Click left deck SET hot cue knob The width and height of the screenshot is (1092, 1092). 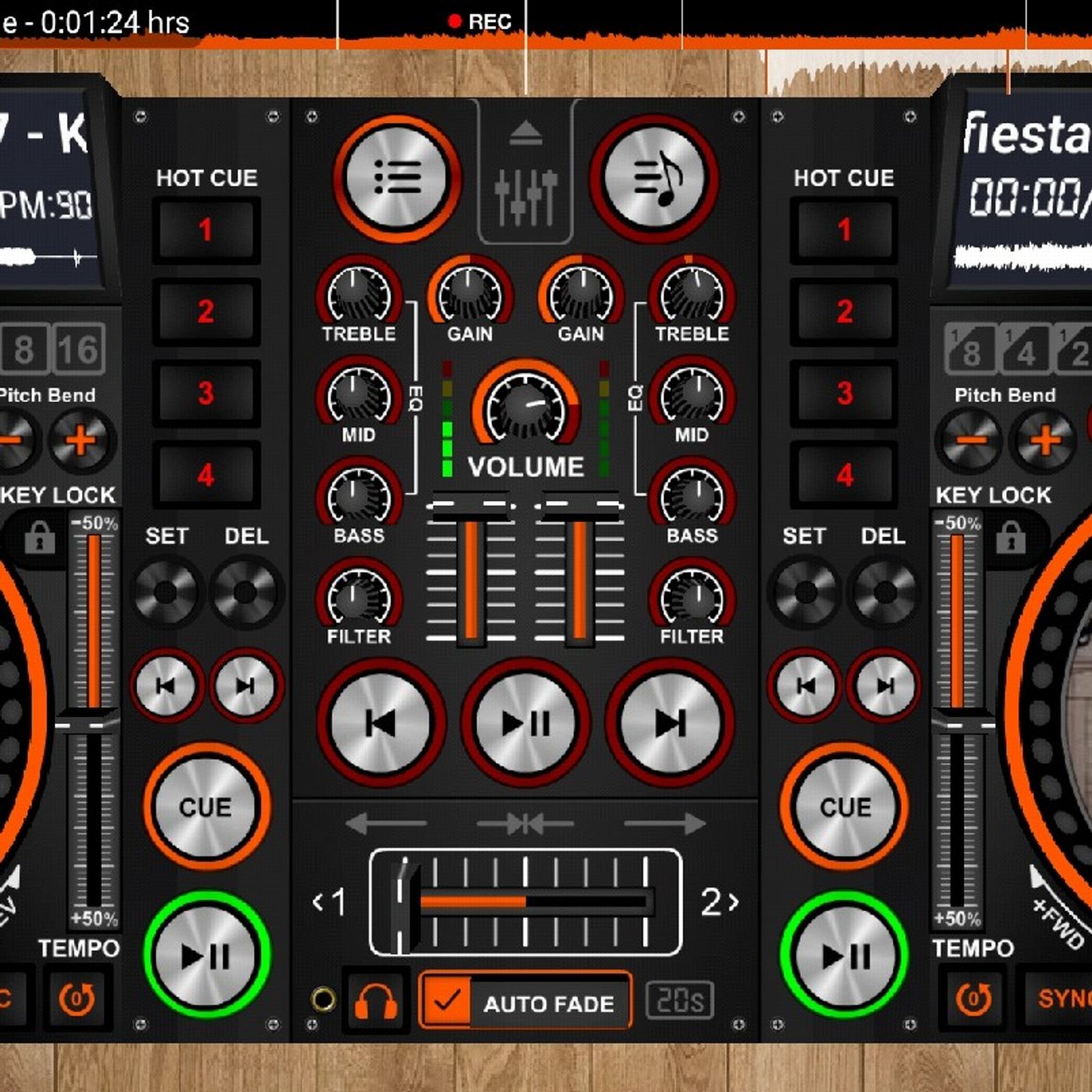pos(165,592)
